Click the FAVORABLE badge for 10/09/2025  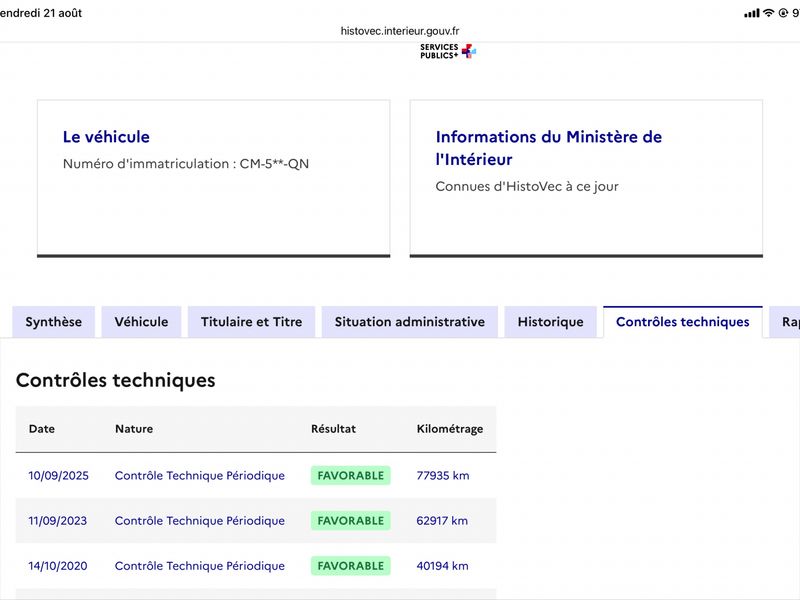[351, 476]
